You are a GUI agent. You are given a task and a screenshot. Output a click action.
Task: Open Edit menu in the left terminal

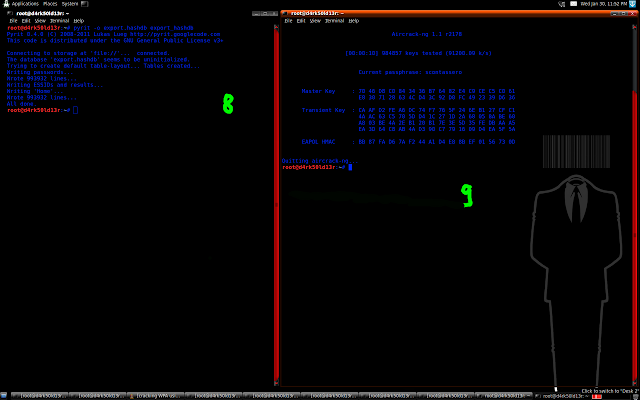coord(26,20)
